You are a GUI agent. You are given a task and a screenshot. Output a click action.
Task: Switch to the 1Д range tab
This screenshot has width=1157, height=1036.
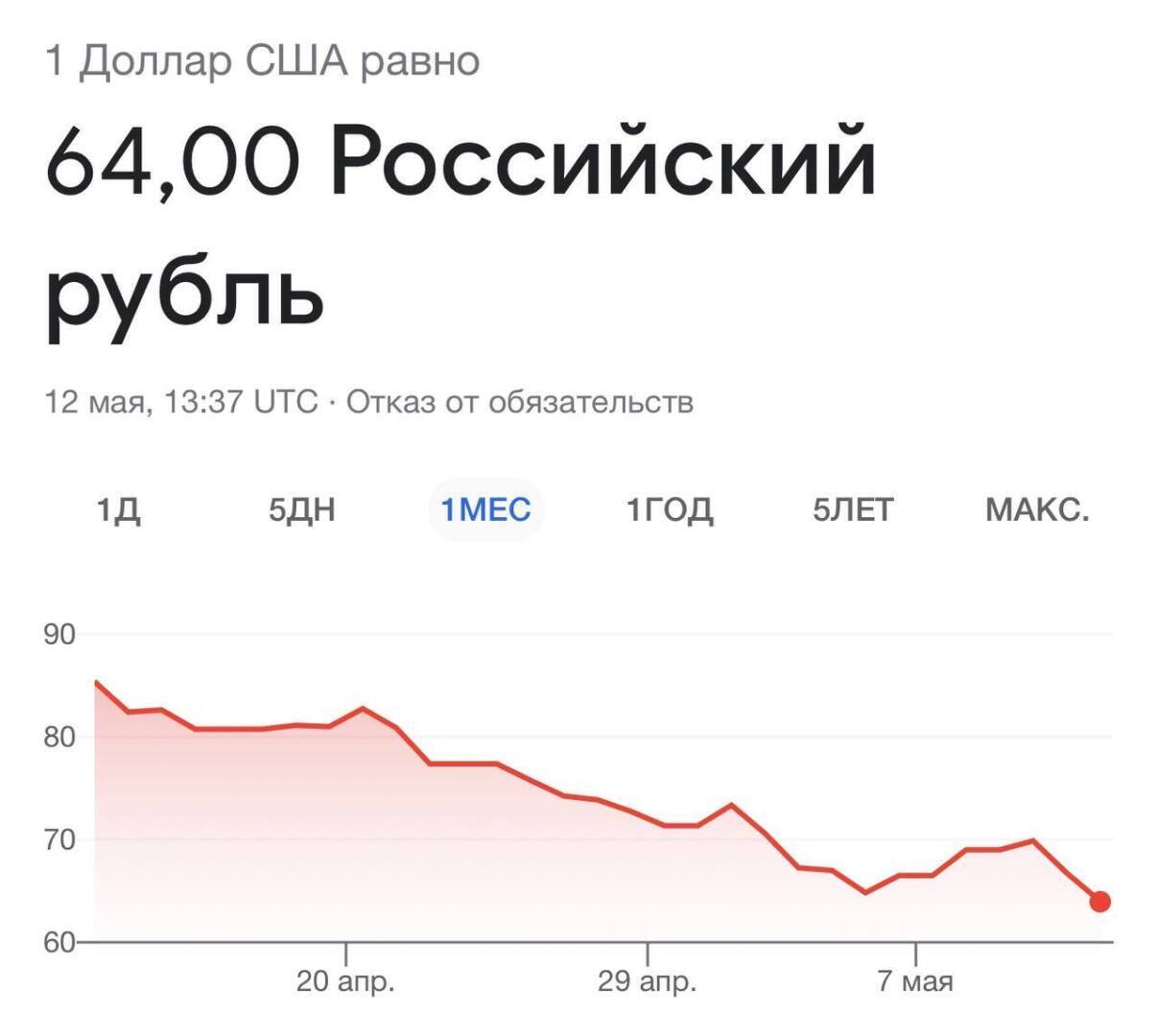click(x=118, y=508)
